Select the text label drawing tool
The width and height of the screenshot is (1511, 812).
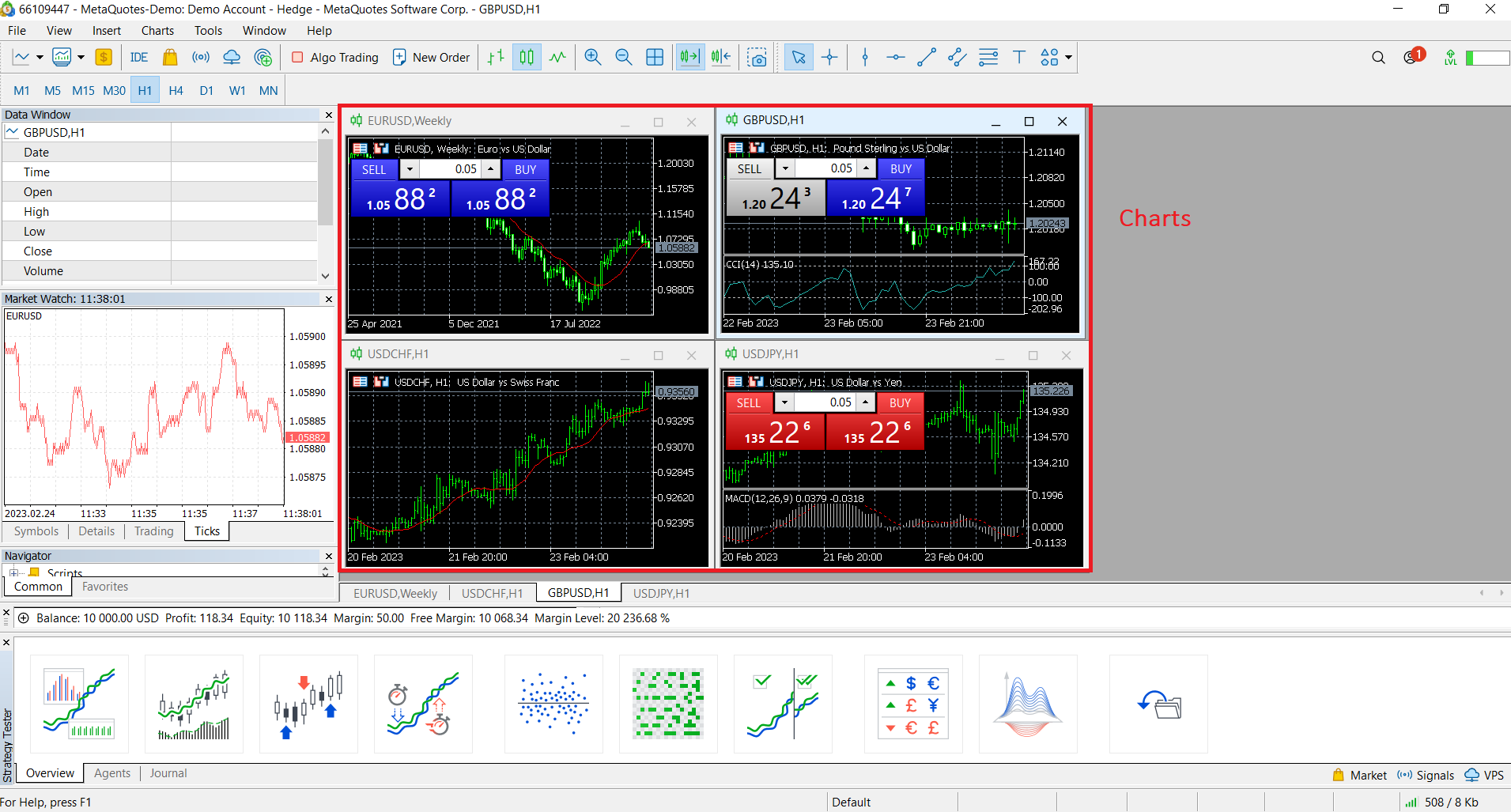point(1018,57)
